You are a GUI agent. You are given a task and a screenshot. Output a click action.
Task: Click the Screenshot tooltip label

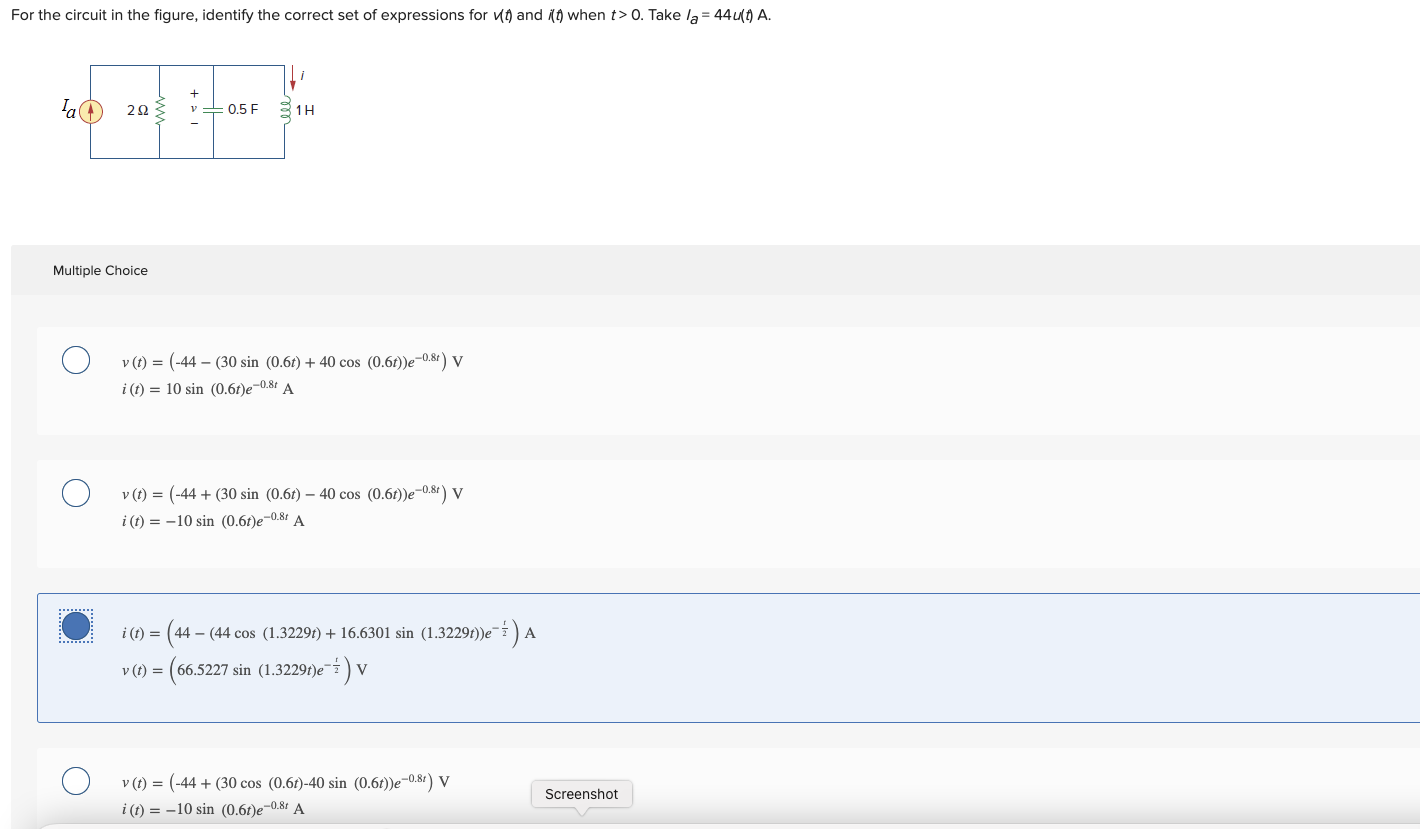581,794
